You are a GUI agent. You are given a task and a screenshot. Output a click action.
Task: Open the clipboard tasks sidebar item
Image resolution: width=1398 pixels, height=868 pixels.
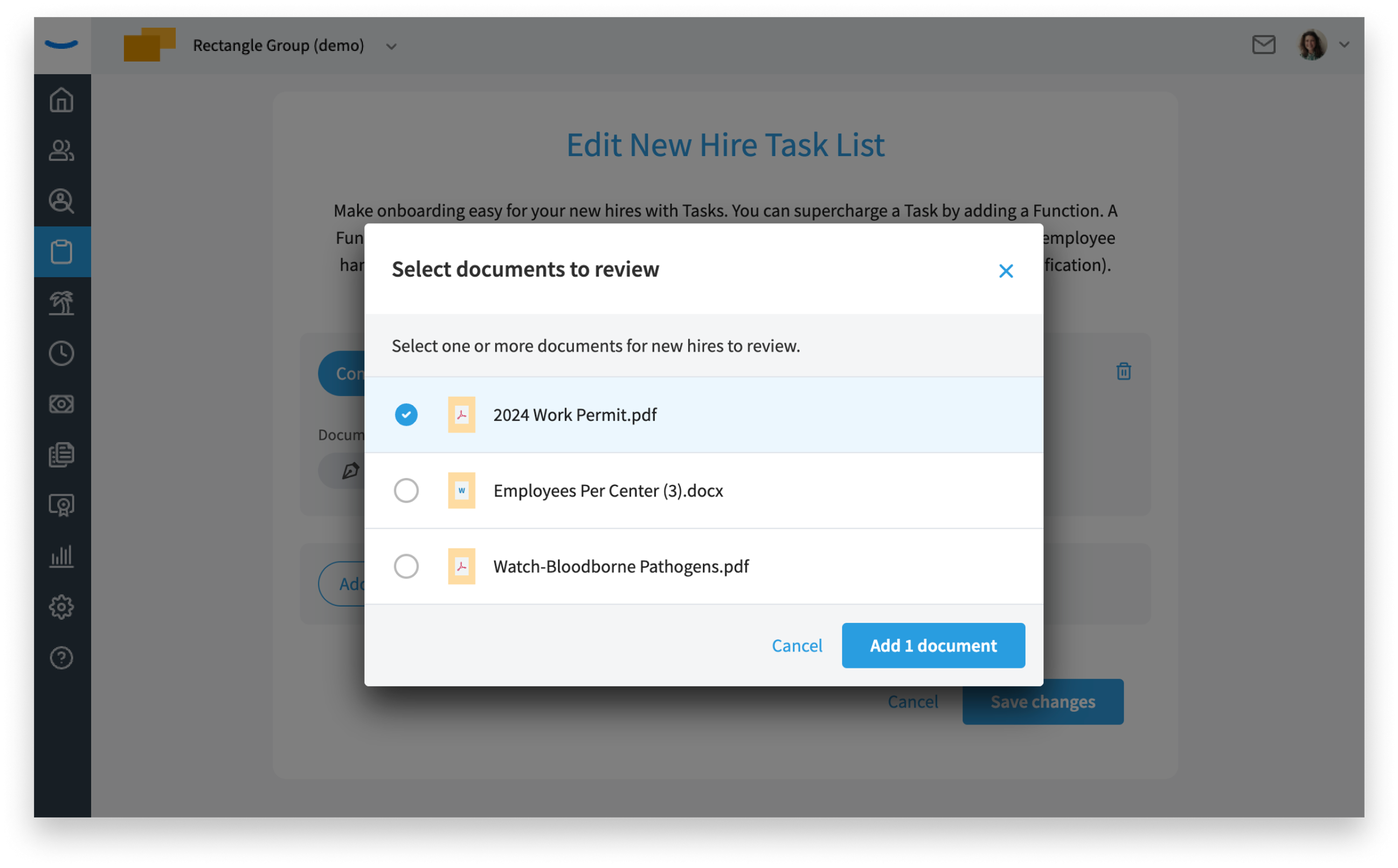pos(62,251)
